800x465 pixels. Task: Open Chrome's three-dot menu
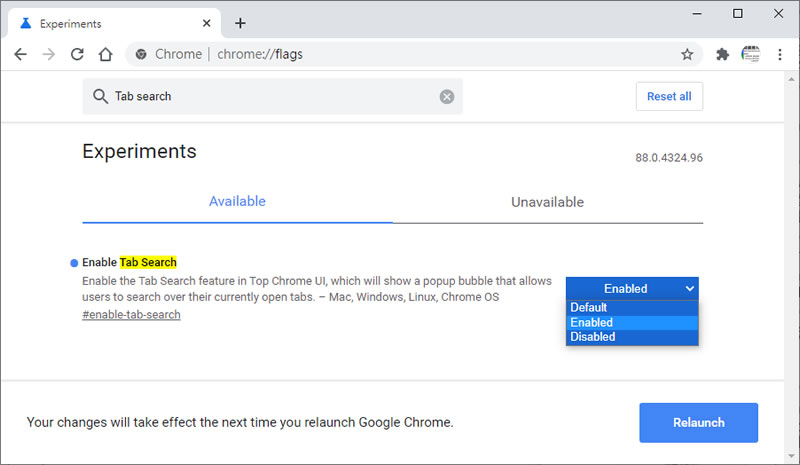[x=780, y=54]
